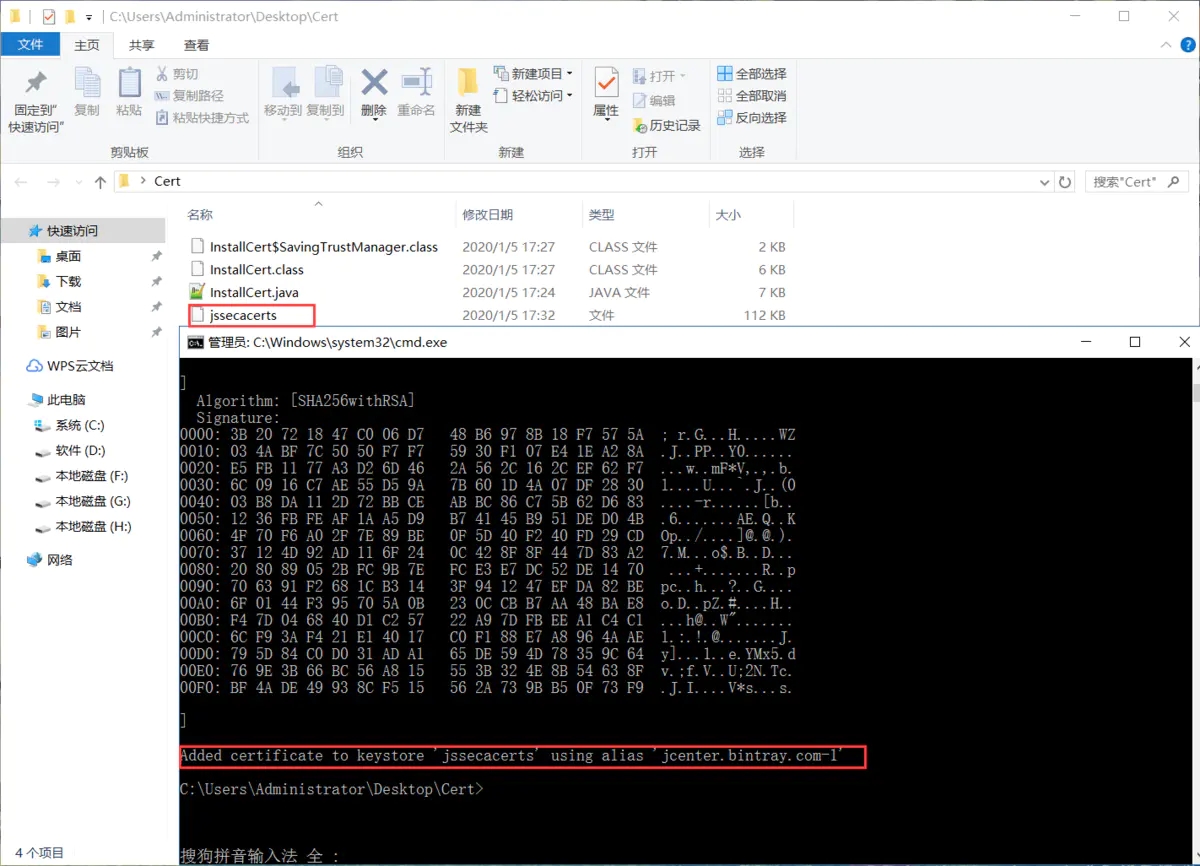1200x866 pixels.
Task: Open Network (网络) in sidebar
Action: click(x=60, y=559)
